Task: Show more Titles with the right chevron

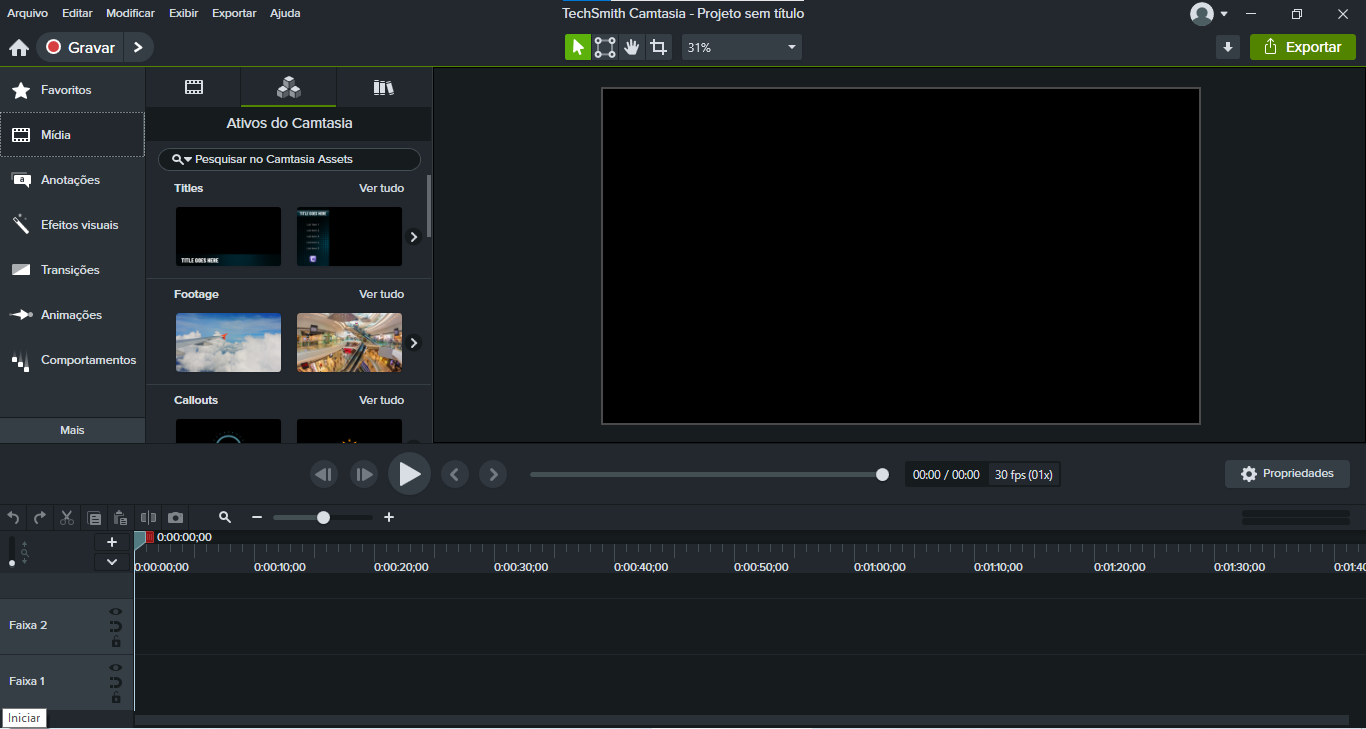Action: point(414,237)
